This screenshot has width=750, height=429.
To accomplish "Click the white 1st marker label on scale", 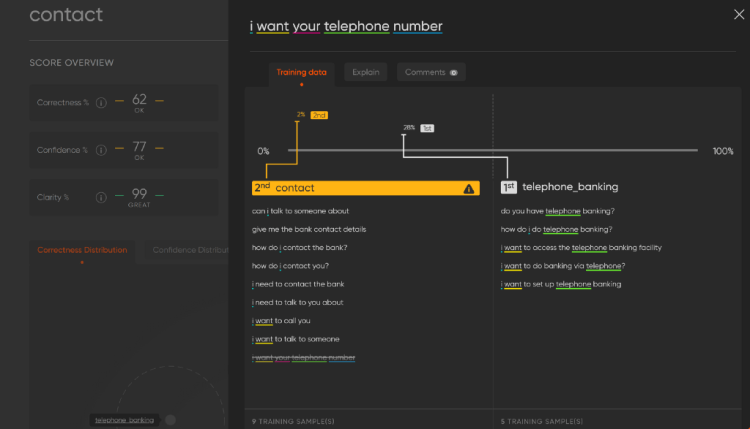I will click(427, 128).
